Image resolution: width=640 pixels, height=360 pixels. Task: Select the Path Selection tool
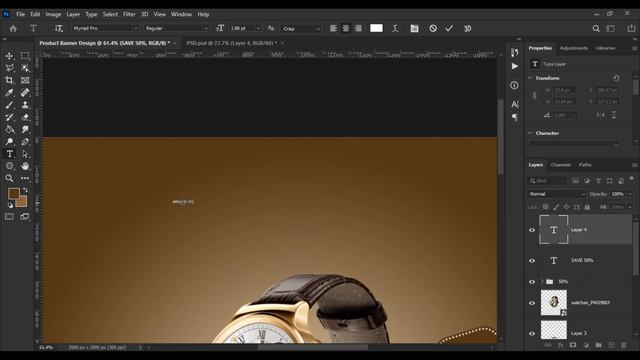(x=25, y=154)
